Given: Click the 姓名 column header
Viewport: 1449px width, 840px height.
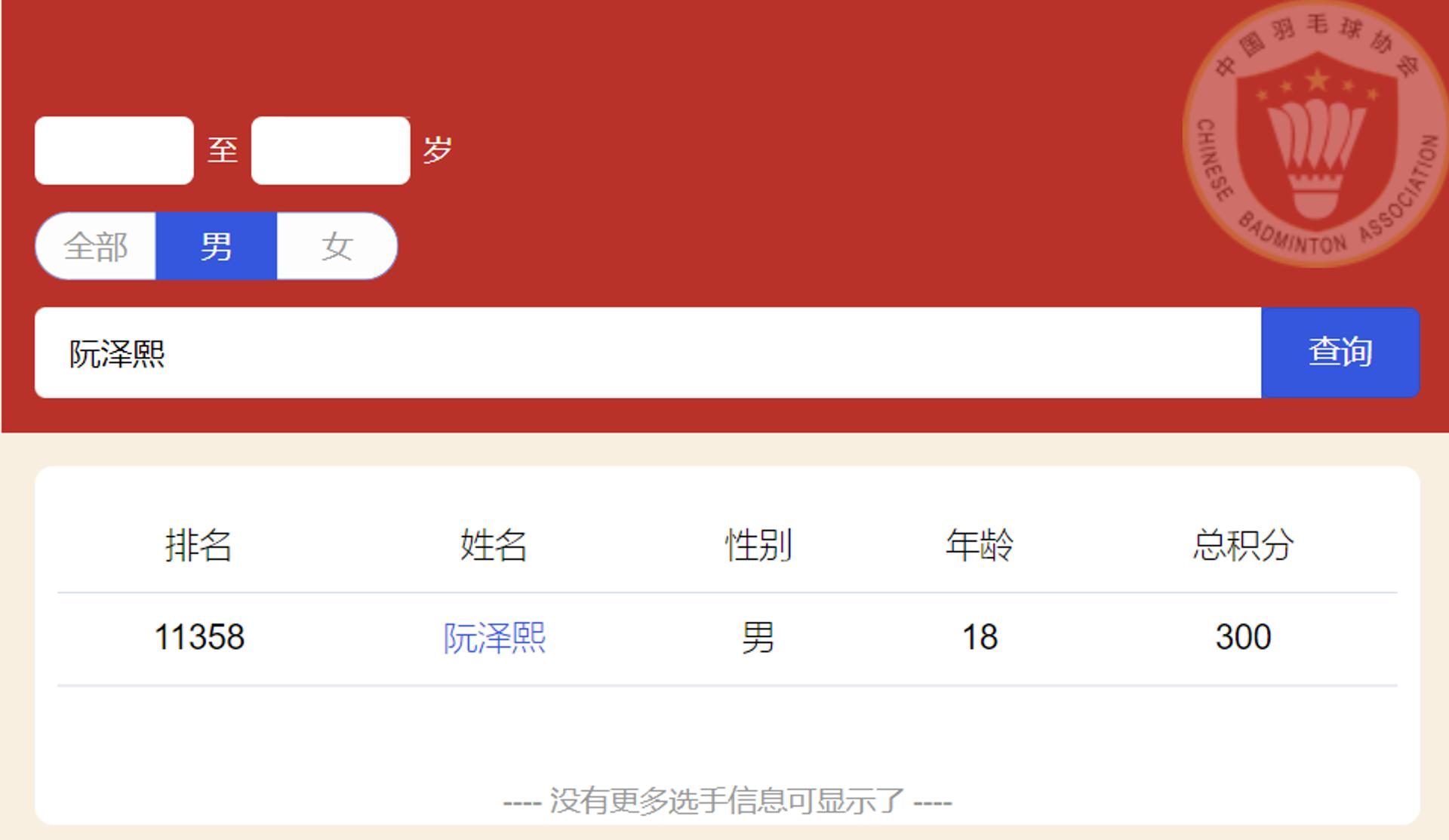Looking at the screenshot, I should (494, 545).
